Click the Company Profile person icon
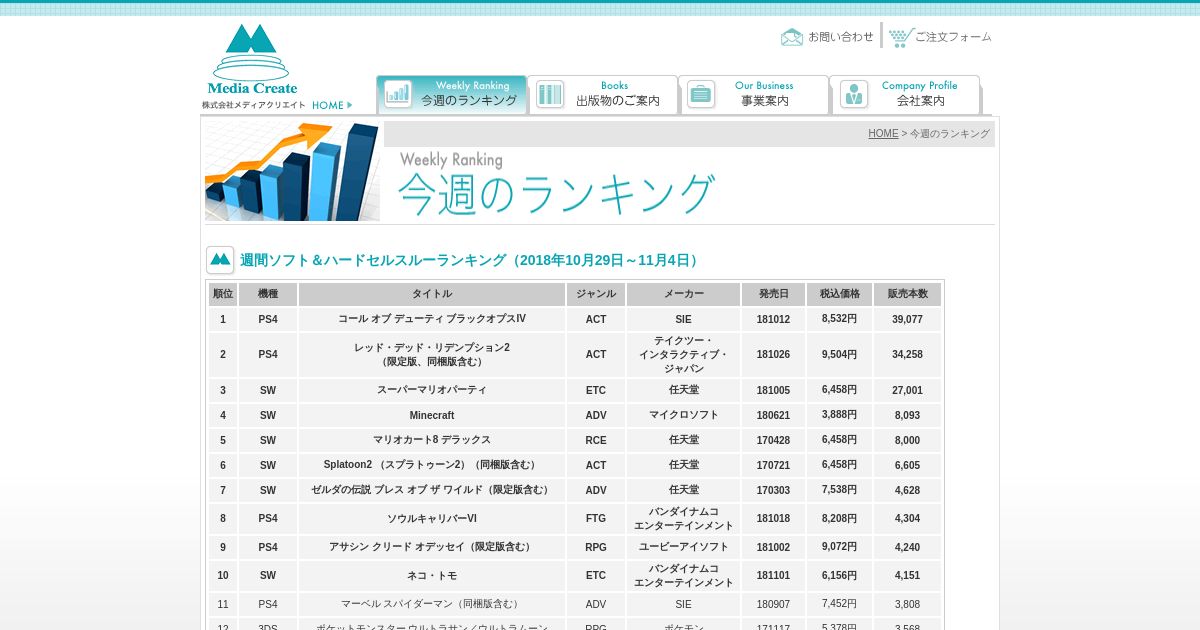Screen dimensions: 1200x630 855,94
